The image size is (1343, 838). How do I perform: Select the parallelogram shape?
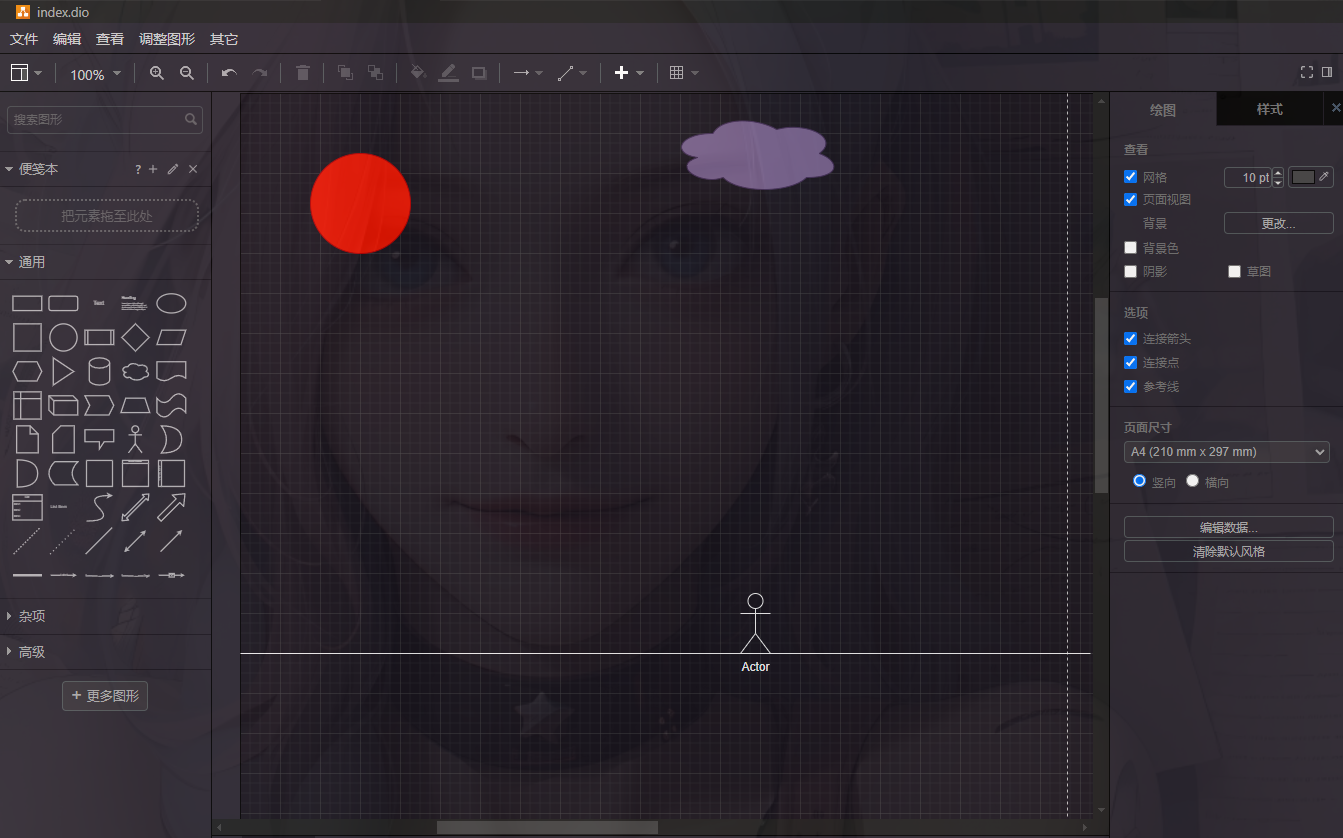point(171,338)
